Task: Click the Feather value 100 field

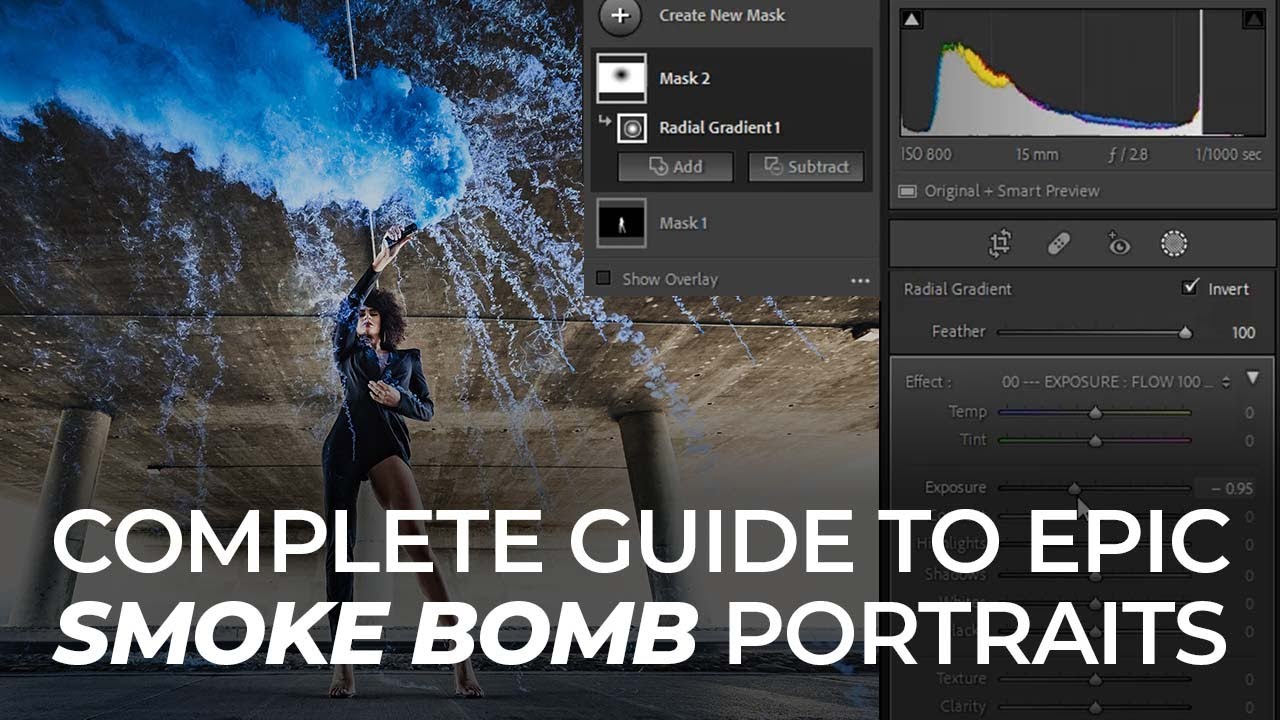Action: point(1243,333)
